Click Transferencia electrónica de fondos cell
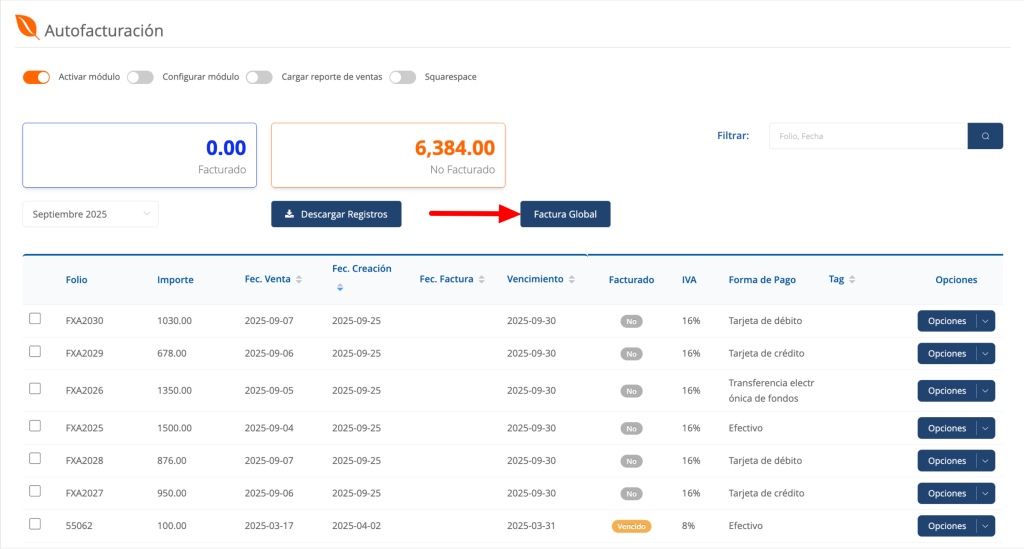1024x549 pixels. (771, 390)
